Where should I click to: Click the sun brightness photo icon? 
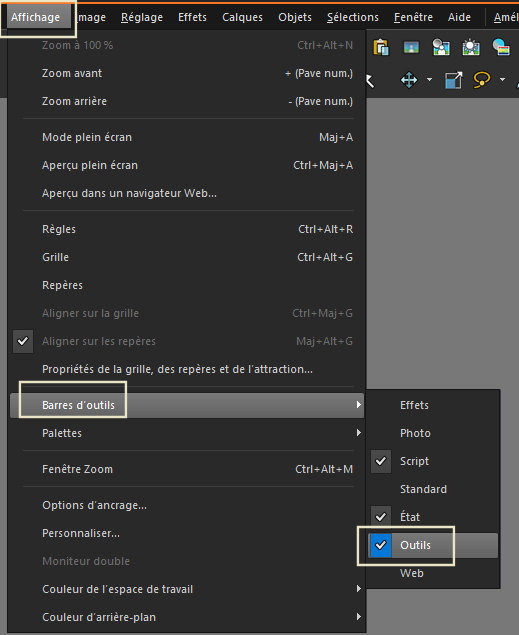tap(471, 47)
